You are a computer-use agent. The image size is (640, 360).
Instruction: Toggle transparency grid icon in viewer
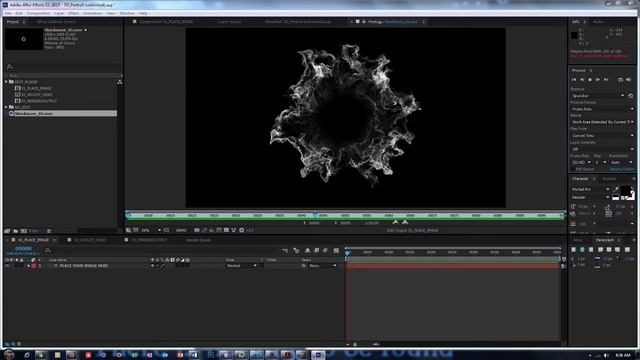[x=226, y=231]
